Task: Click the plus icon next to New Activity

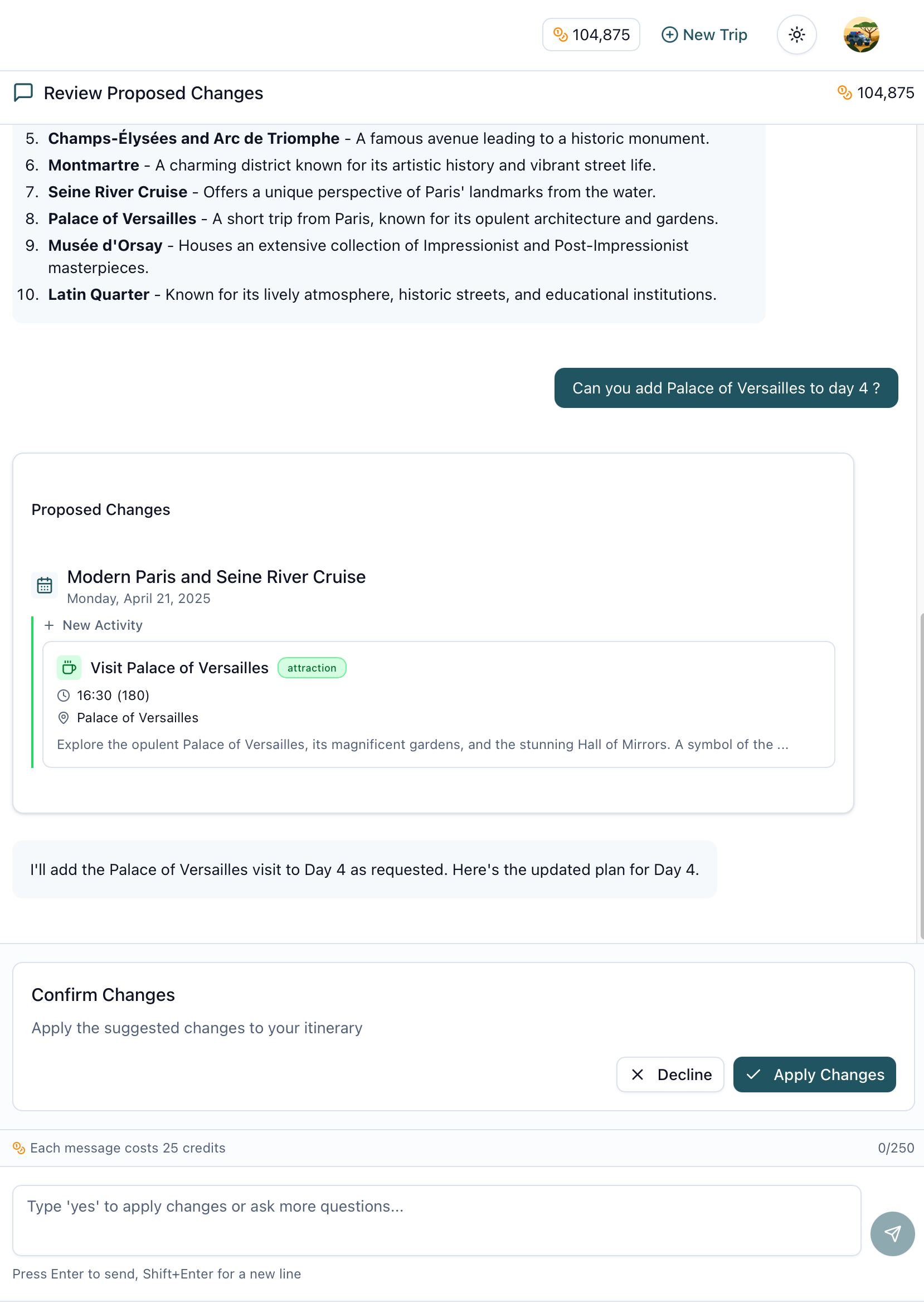Action: click(50, 625)
